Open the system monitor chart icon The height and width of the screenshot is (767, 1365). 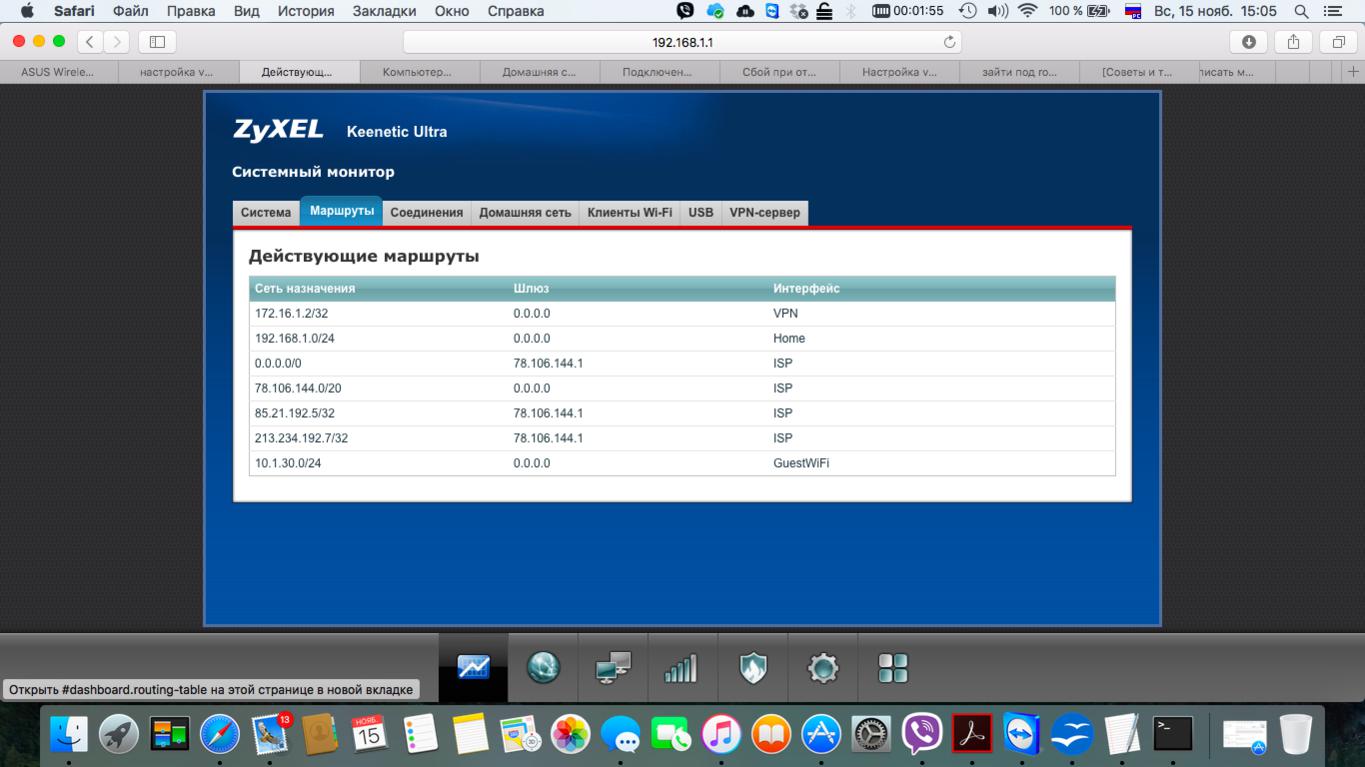pos(473,667)
